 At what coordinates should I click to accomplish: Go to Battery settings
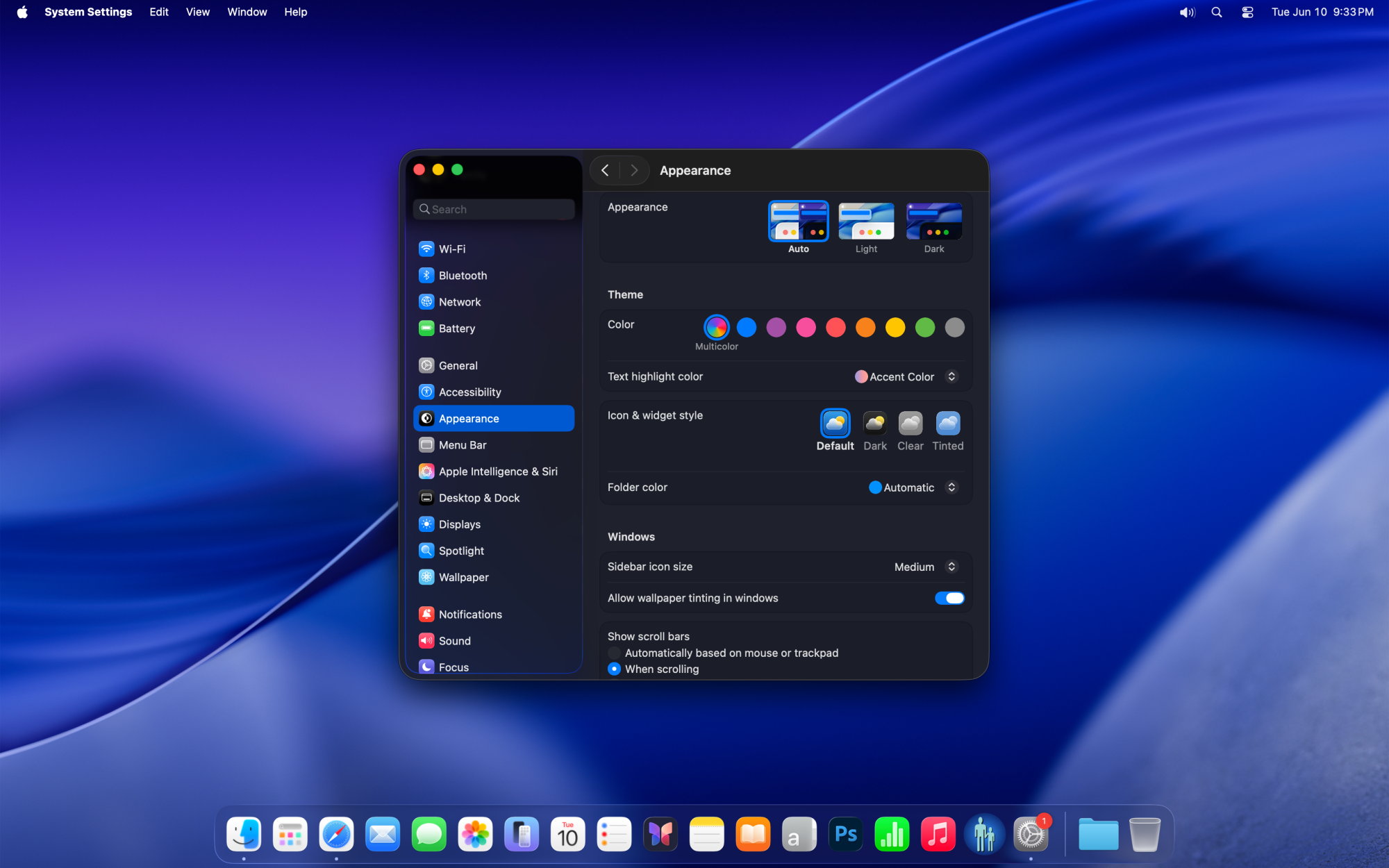click(493, 328)
